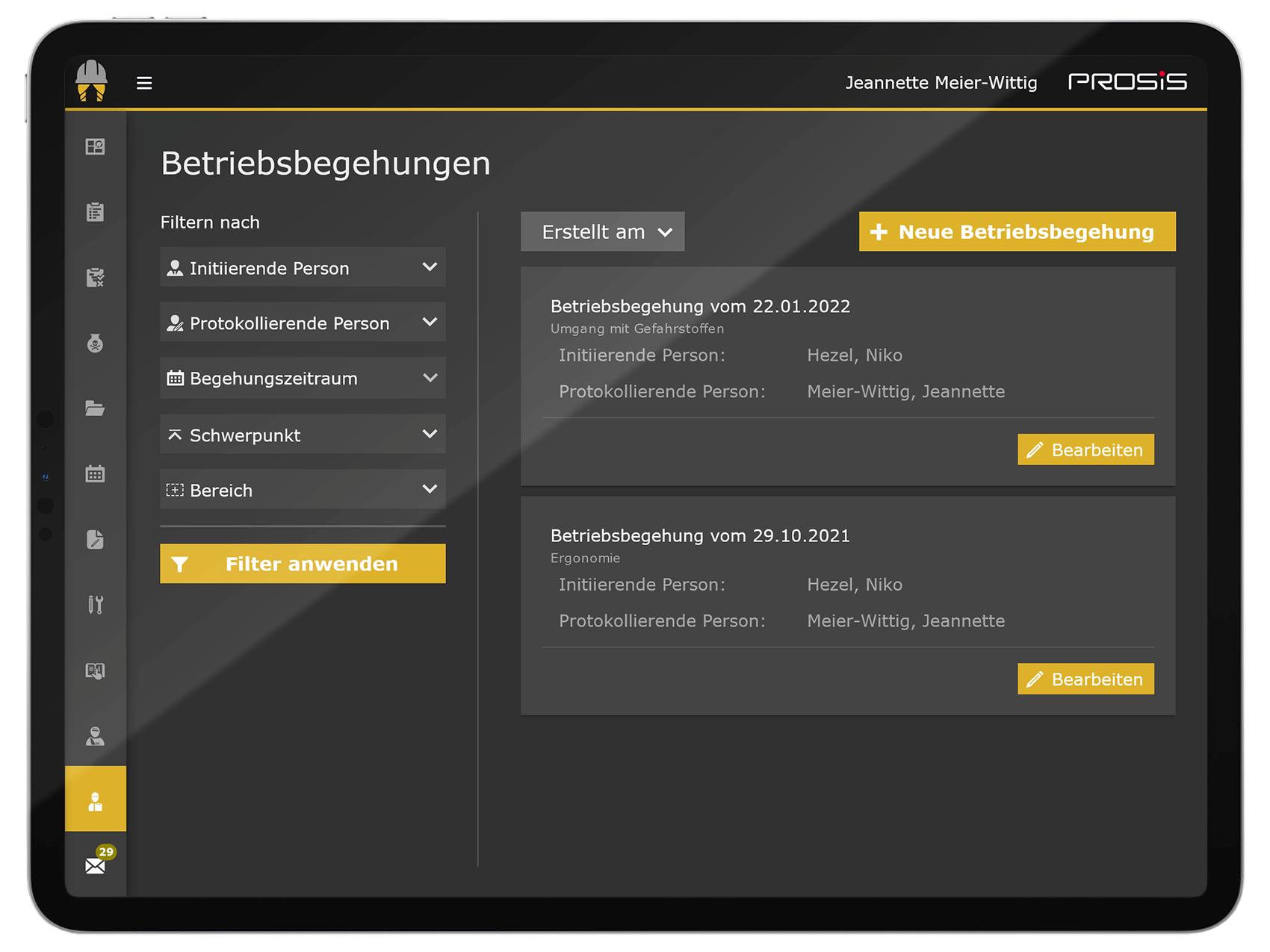Image resolution: width=1270 pixels, height=952 pixels.
Task: Expand the Schwerpunkt filter
Action: 302,435
